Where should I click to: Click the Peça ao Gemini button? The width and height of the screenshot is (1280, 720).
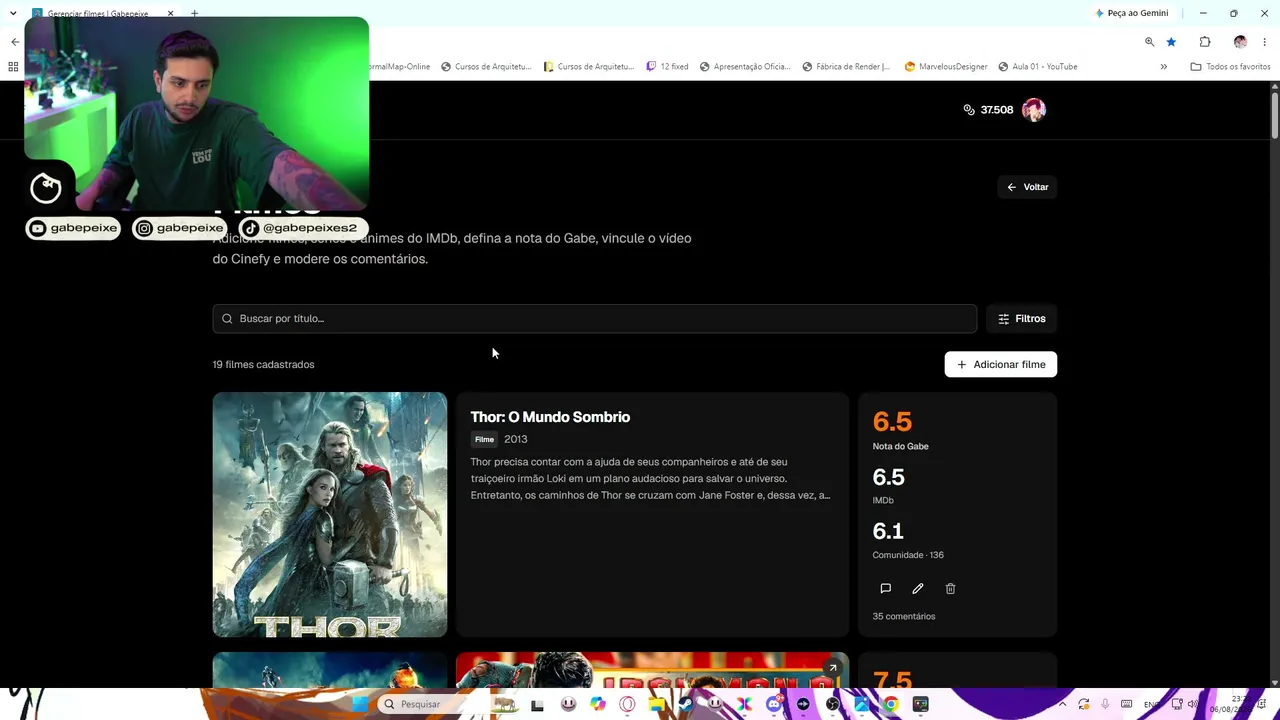(1131, 13)
